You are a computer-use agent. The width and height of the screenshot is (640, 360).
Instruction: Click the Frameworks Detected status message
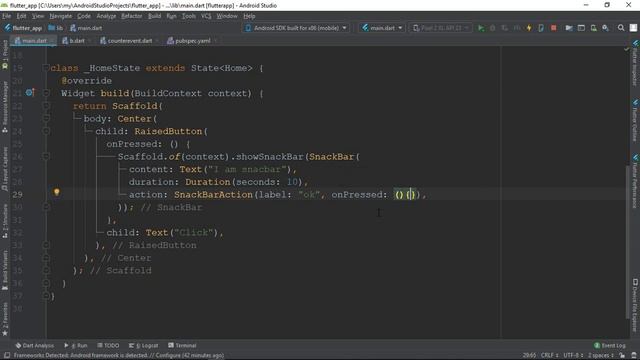tap(119, 355)
